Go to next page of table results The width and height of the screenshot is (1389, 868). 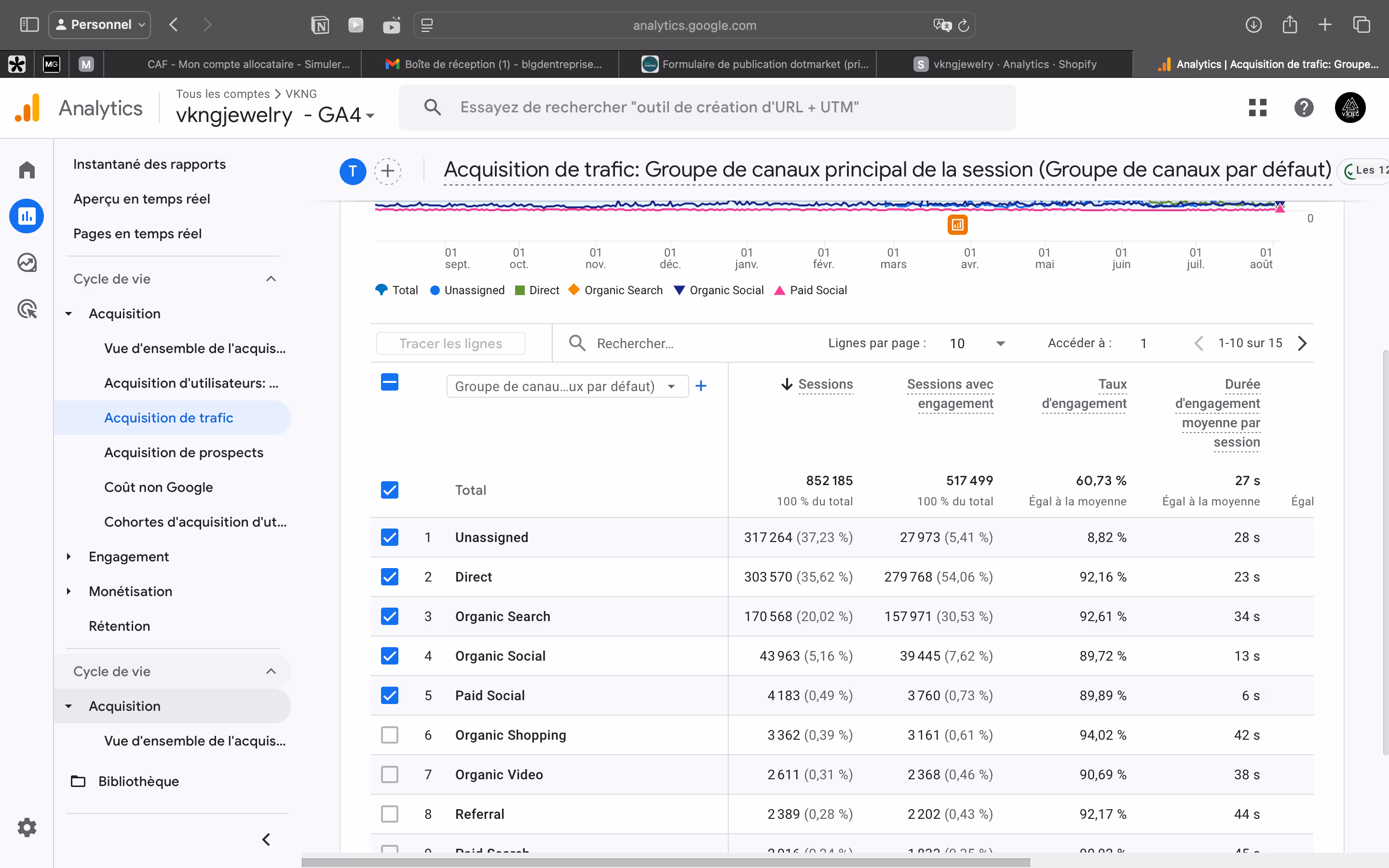click(x=1302, y=343)
